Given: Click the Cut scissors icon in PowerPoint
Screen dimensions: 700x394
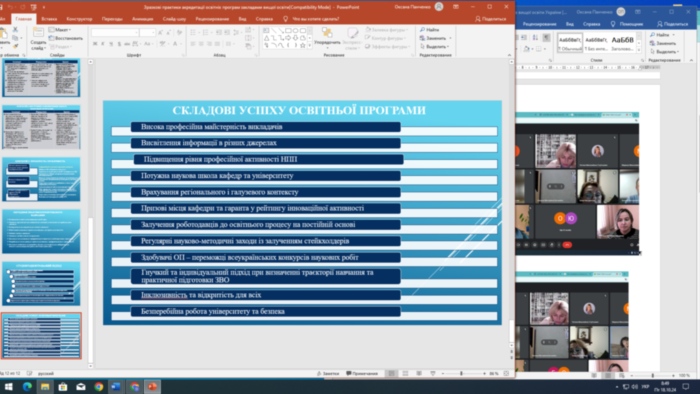Looking at the screenshot, I should (x=15, y=29).
